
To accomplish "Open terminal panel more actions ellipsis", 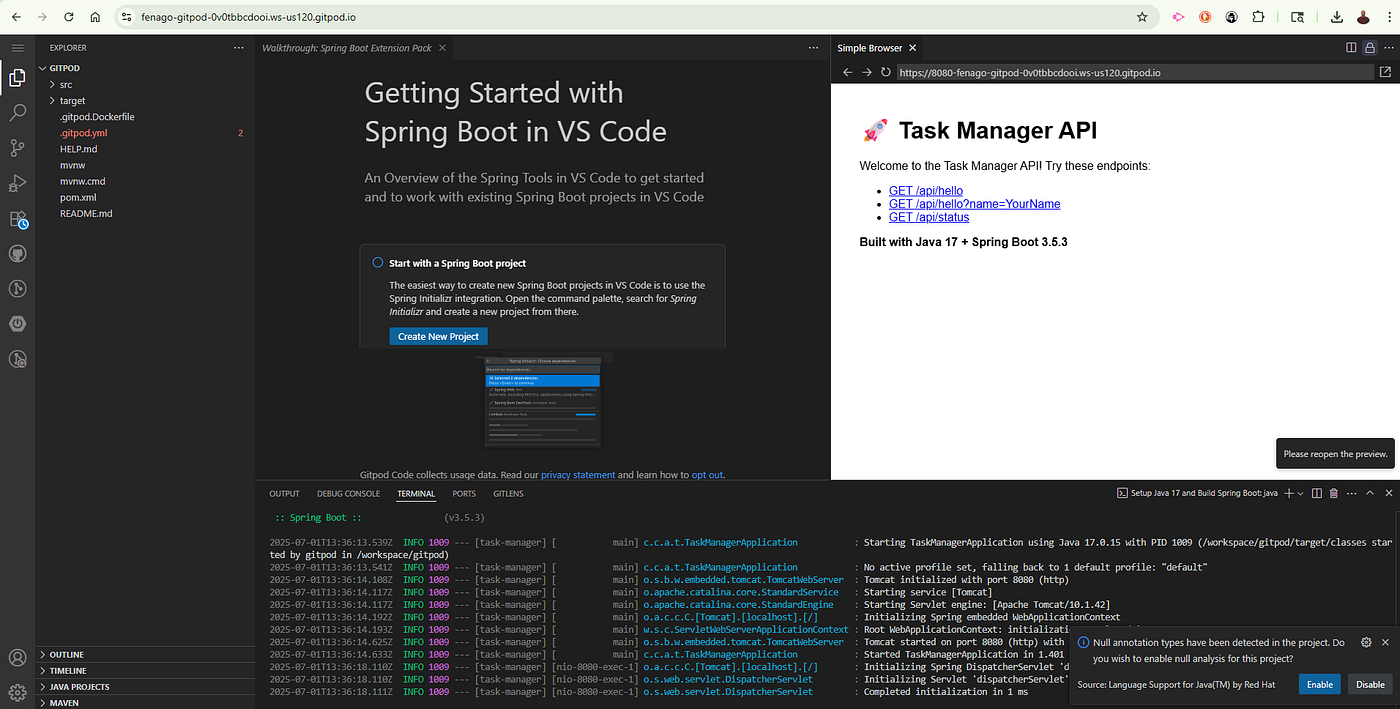I will click(x=1350, y=493).
